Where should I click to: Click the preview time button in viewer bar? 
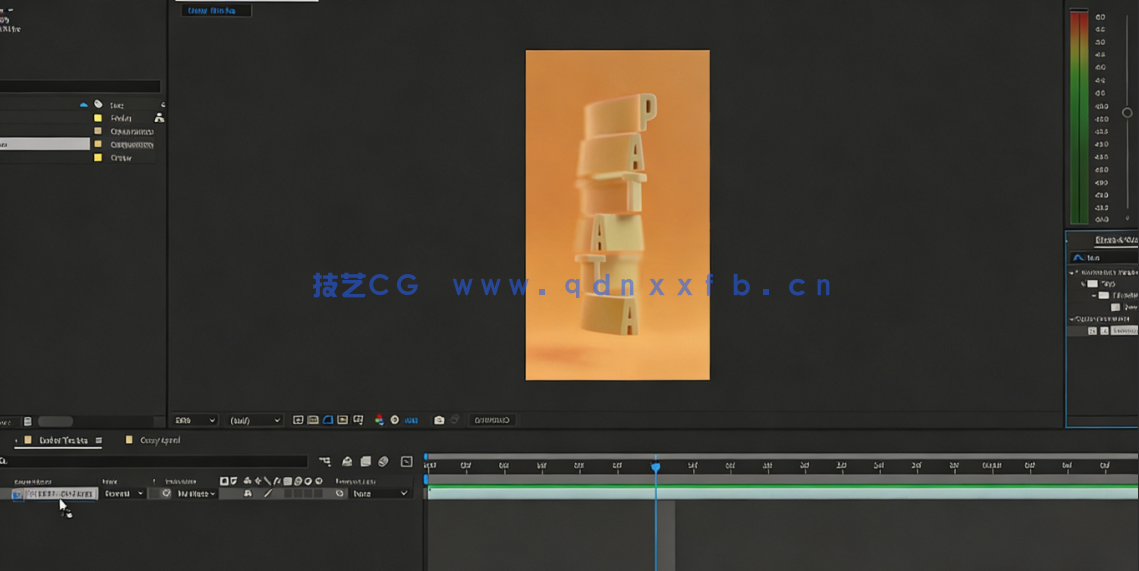492,420
